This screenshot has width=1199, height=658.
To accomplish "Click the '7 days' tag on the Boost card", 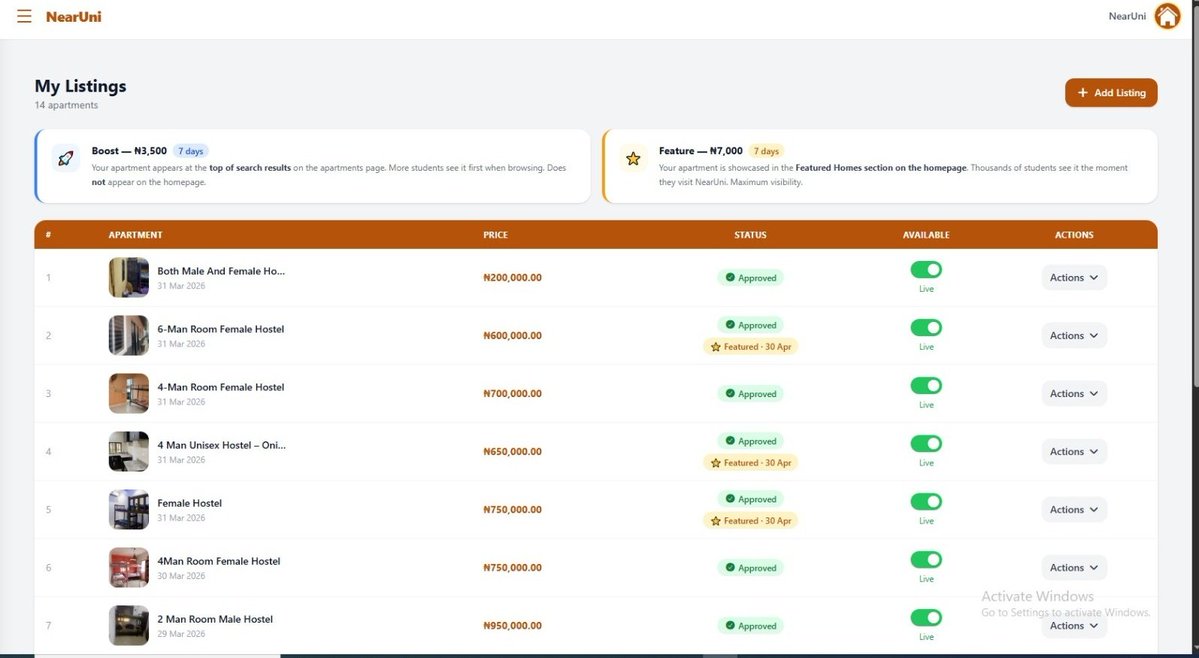I will pyautogui.click(x=190, y=151).
